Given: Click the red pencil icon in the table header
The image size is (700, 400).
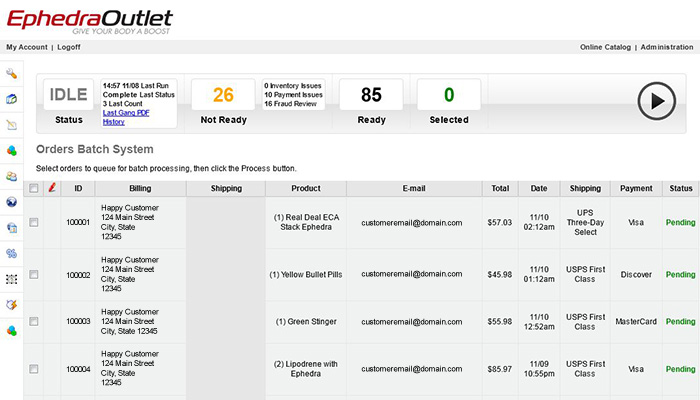Looking at the screenshot, I should click(x=52, y=188).
